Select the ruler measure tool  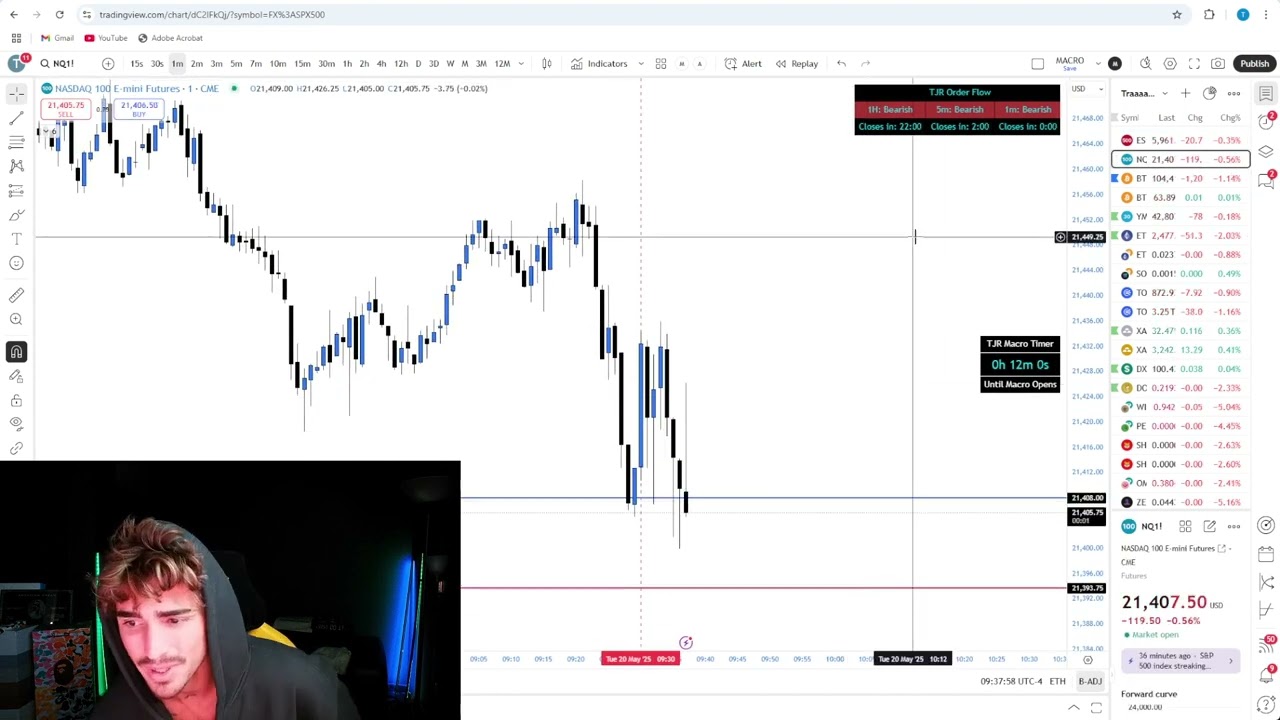pyautogui.click(x=16, y=295)
